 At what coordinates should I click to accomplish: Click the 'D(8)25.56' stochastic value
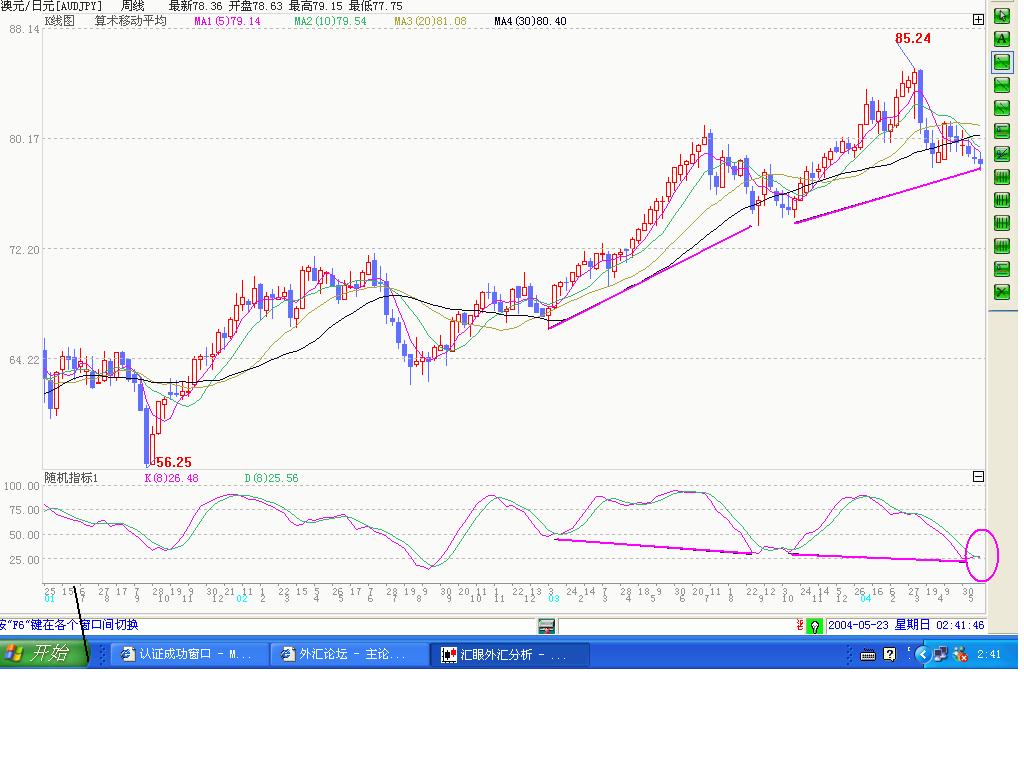click(x=271, y=478)
